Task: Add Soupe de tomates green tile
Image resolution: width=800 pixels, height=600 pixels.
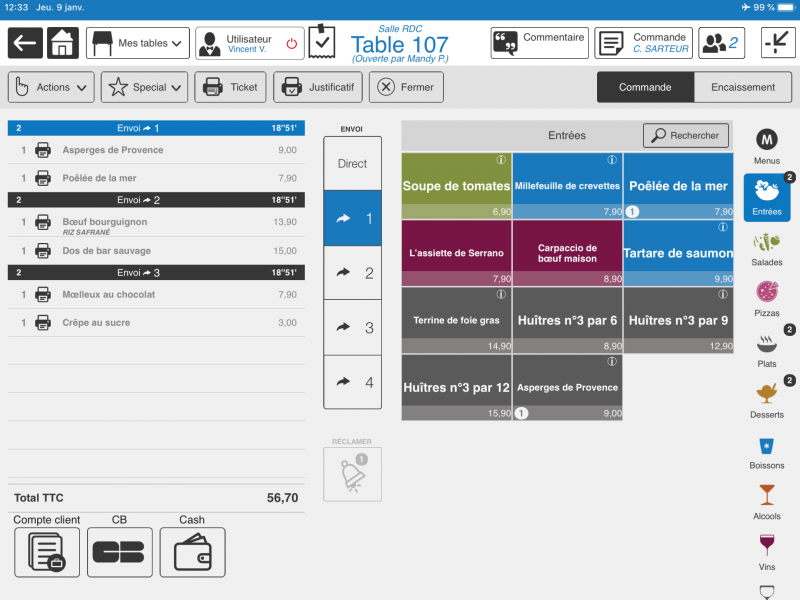Action: coord(456,185)
